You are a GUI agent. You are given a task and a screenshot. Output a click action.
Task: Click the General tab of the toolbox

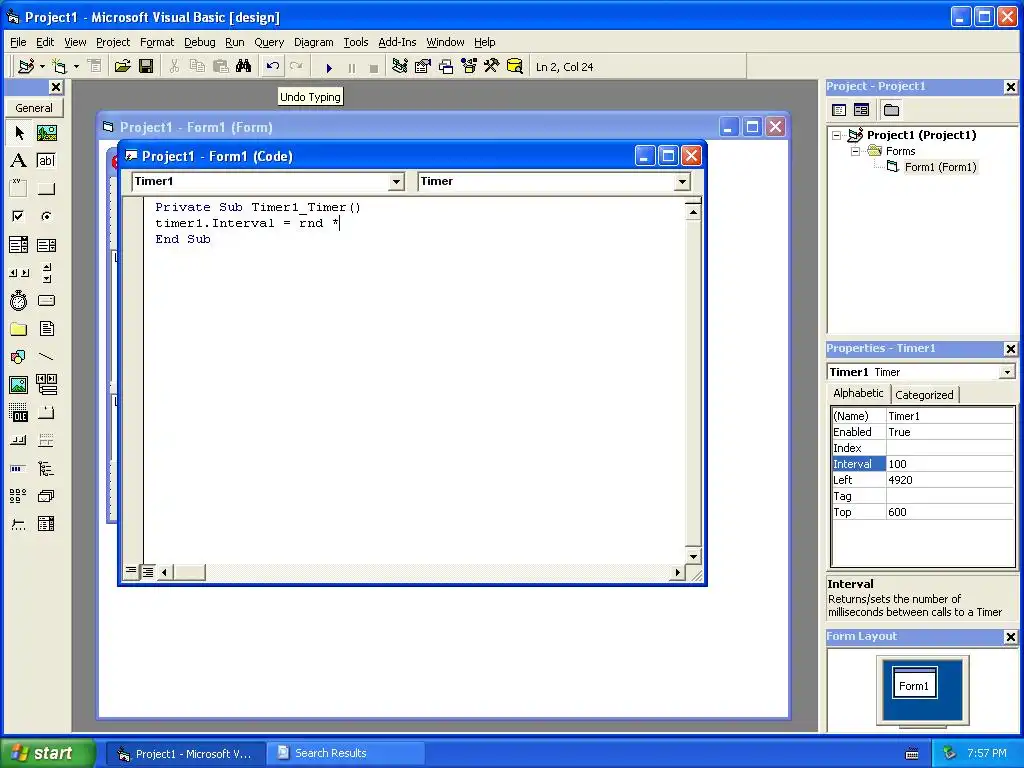pos(34,108)
